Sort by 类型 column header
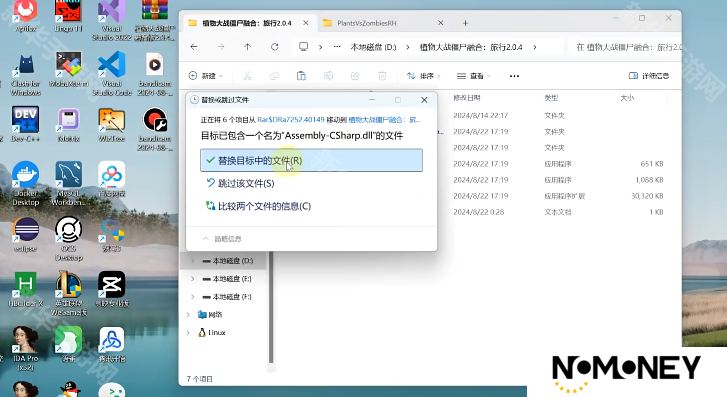727x397 pixels. pyautogui.click(x=551, y=98)
